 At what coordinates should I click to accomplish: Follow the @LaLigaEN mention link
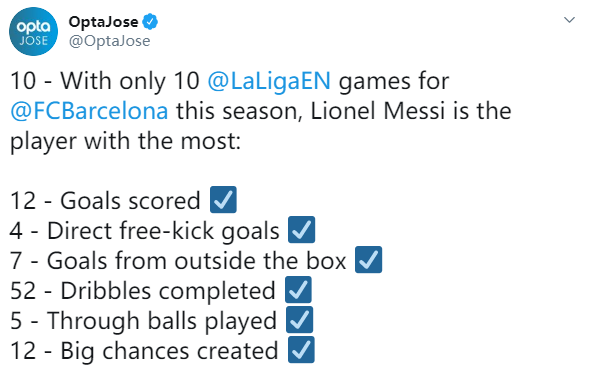pyautogui.click(x=269, y=81)
